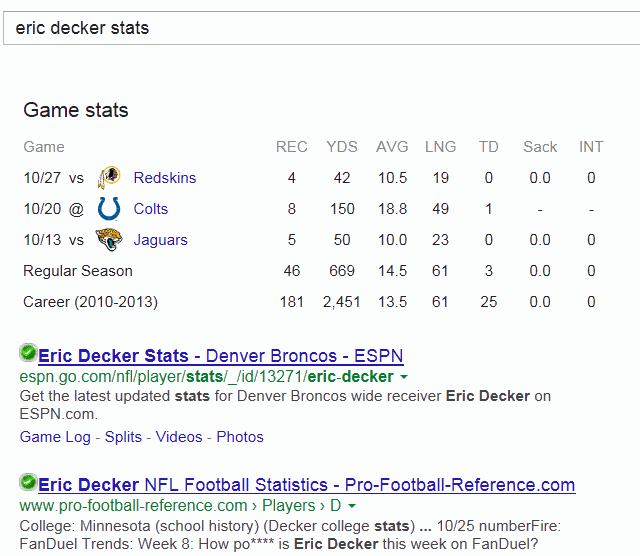Expand dropdown arrow after espn.go.com URL
Screen dimensions: 640x556
pyautogui.click(x=404, y=377)
